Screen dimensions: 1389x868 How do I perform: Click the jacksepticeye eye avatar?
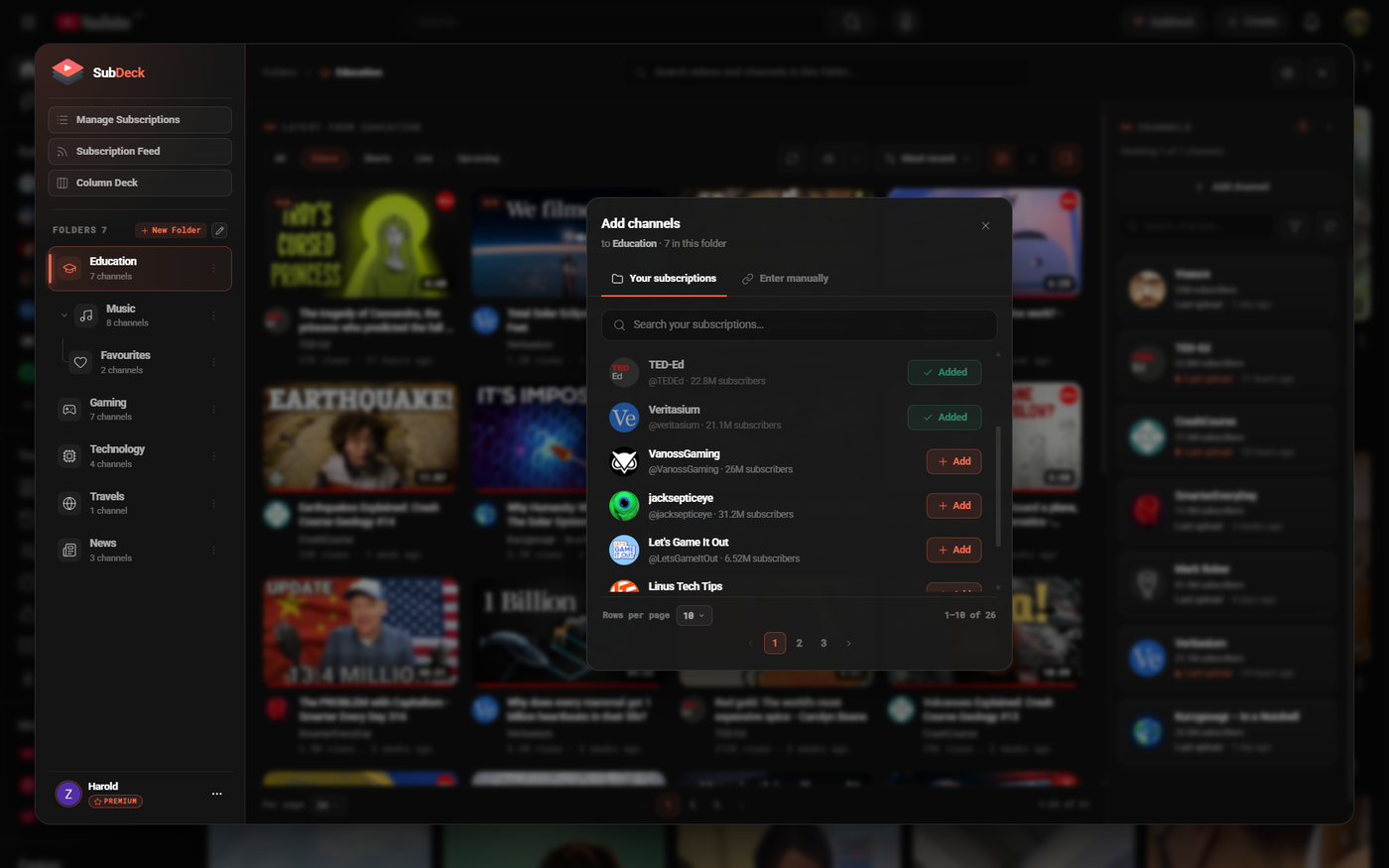pos(624,506)
